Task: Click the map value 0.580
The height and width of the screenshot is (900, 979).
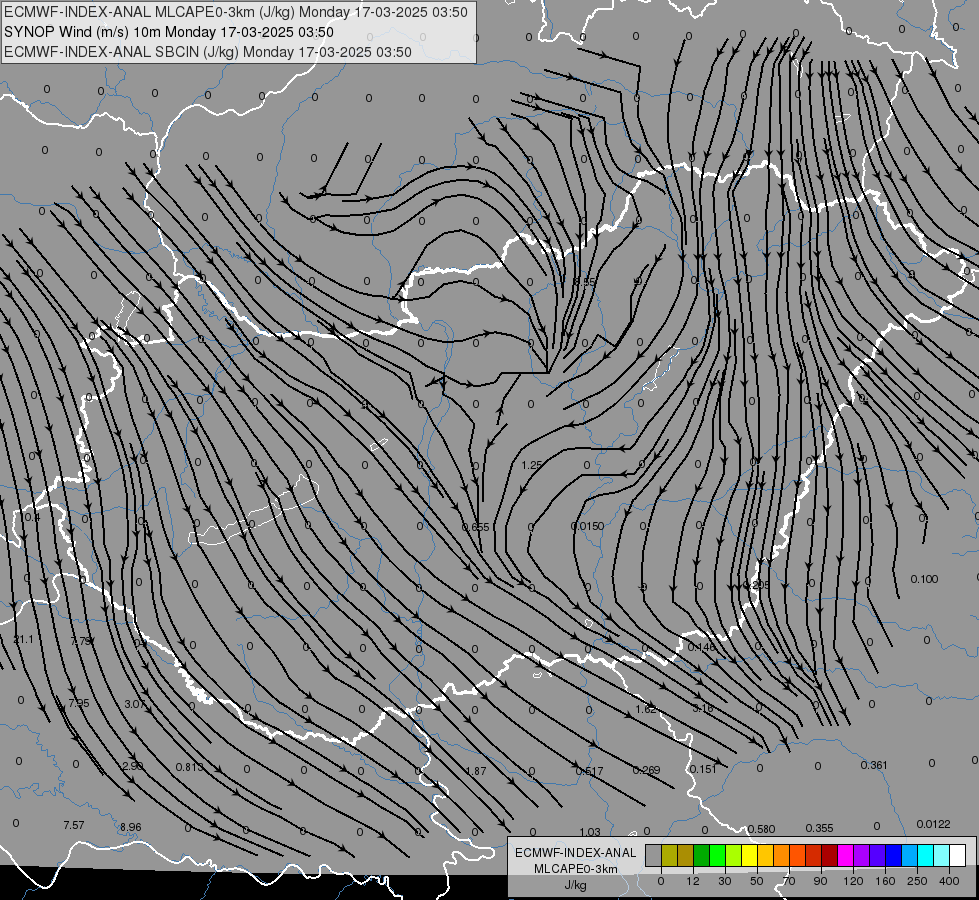Action: [x=761, y=829]
